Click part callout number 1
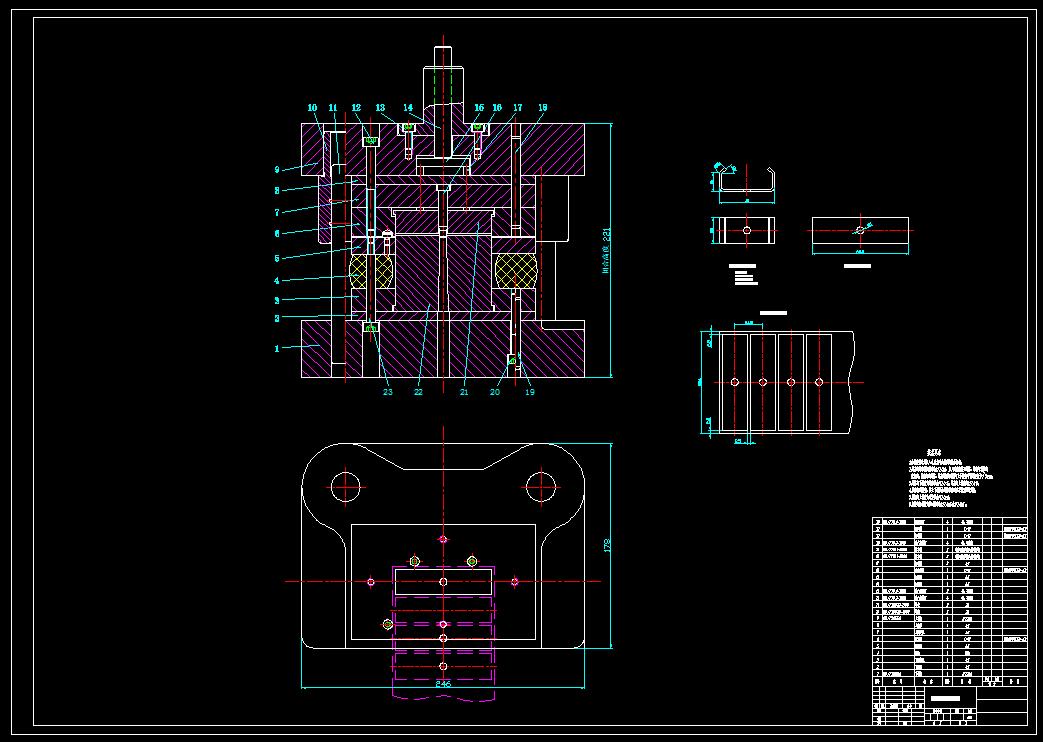 click(277, 349)
